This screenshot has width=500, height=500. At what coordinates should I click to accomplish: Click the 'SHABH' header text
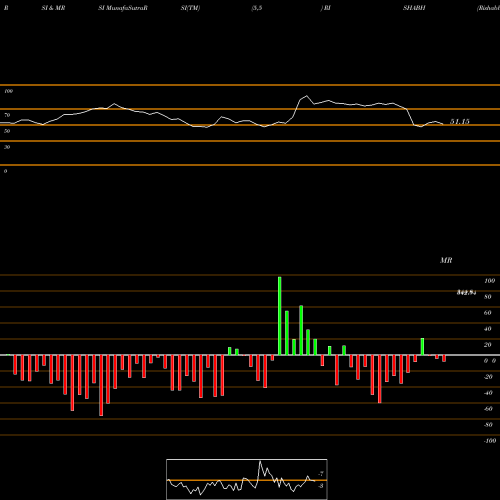(x=414, y=8)
